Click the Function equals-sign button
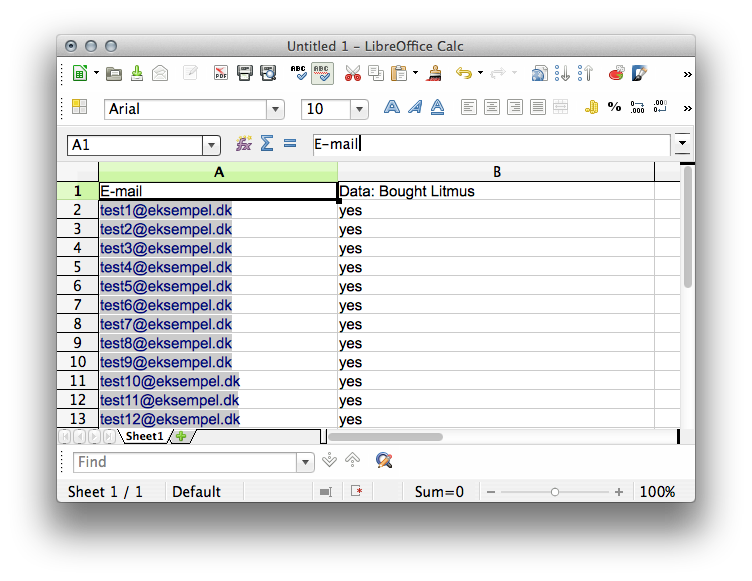The image size is (752, 581). point(290,143)
